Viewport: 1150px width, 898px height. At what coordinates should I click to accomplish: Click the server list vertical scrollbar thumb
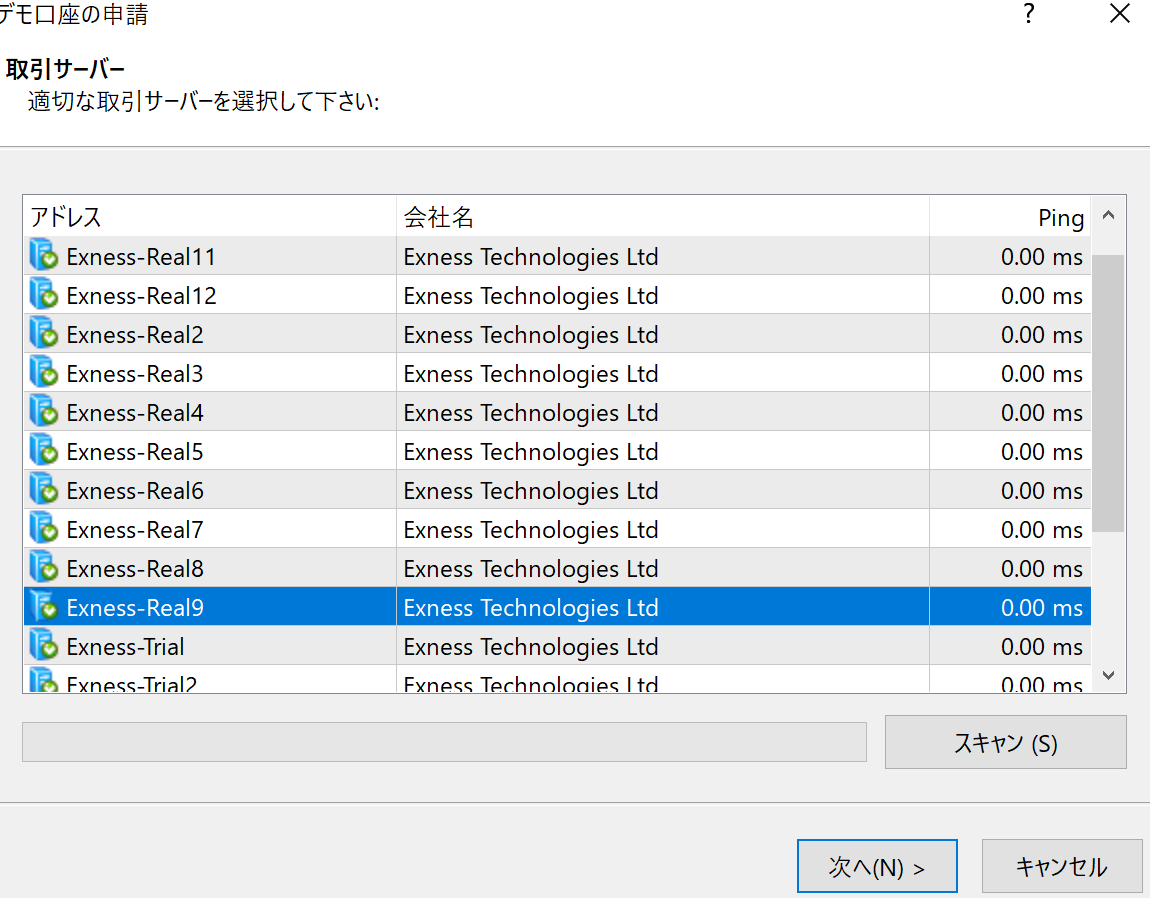pos(1108,393)
